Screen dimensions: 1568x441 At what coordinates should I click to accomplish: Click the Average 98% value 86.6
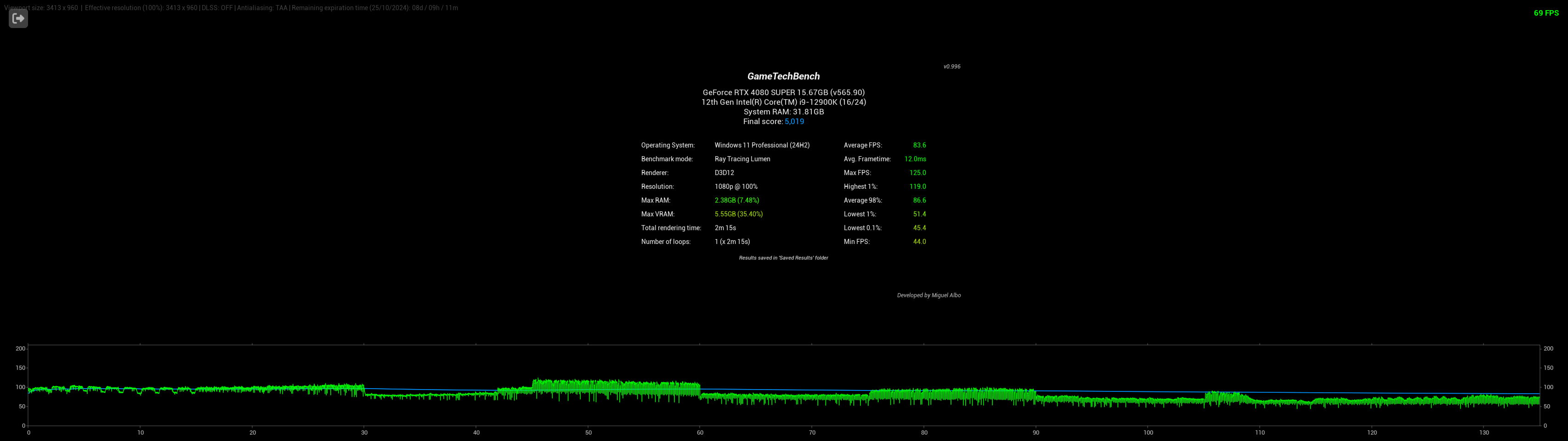click(x=919, y=200)
